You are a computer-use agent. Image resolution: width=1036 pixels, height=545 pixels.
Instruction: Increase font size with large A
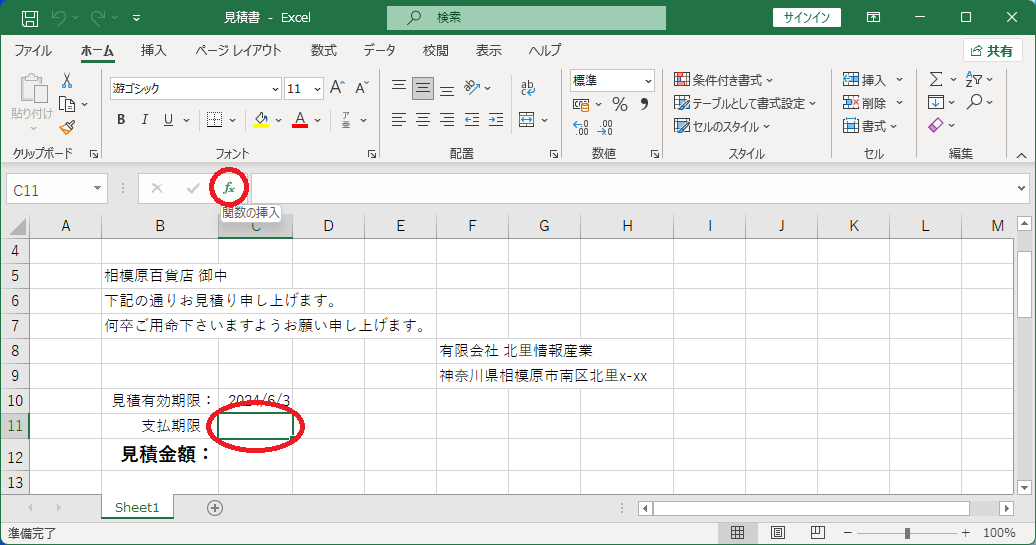pos(337,88)
